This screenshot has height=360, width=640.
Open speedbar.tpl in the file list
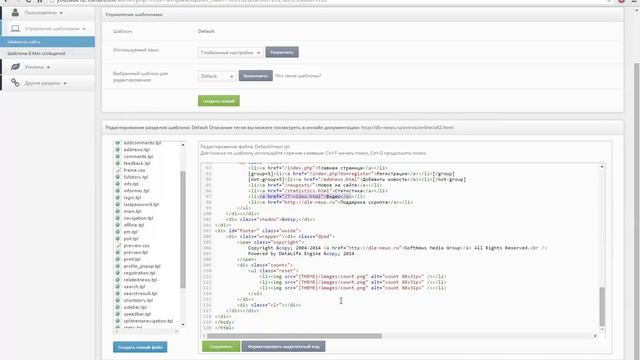click(x=137, y=314)
